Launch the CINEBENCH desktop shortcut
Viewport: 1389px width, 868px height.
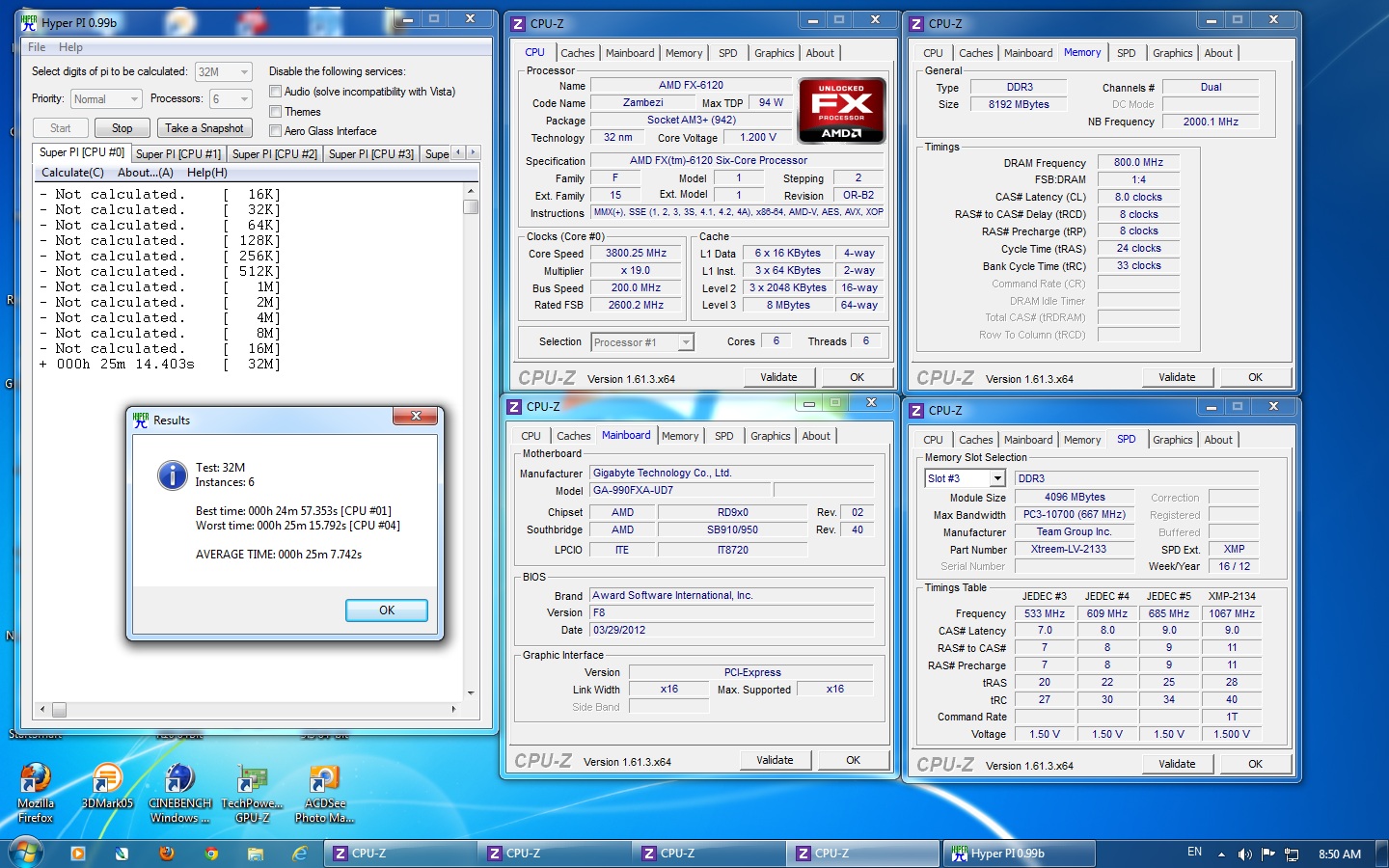[179, 779]
